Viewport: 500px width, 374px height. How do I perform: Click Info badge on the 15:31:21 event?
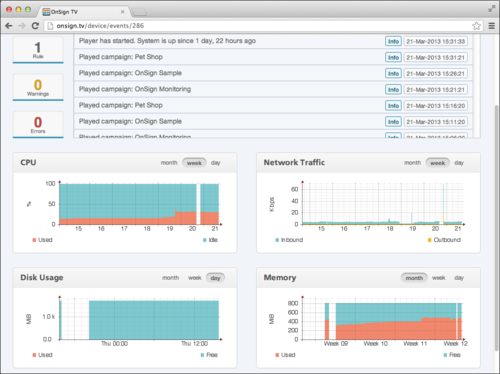coord(393,57)
